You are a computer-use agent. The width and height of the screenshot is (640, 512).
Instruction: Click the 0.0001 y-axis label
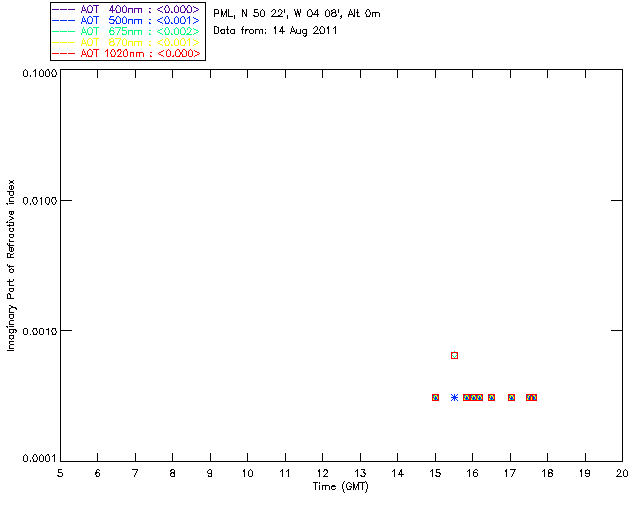40,459
